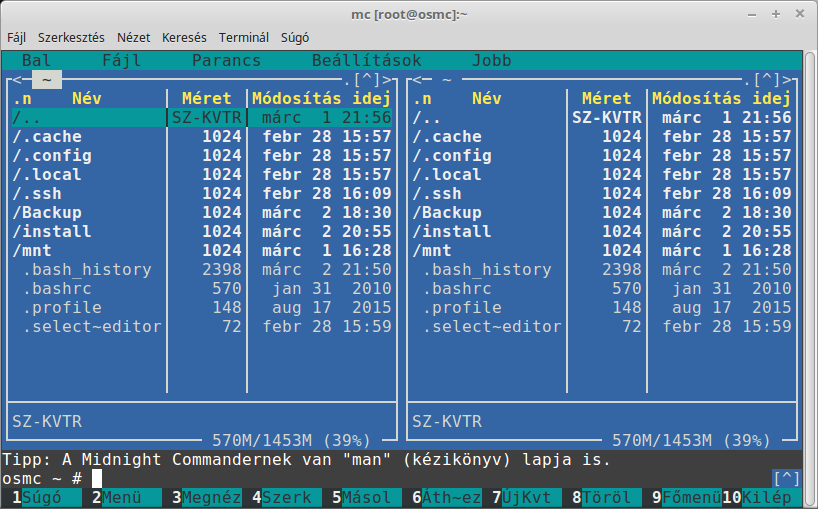Click 6Áth~ez move function key
This screenshot has width=818, height=509.
tap(447, 498)
